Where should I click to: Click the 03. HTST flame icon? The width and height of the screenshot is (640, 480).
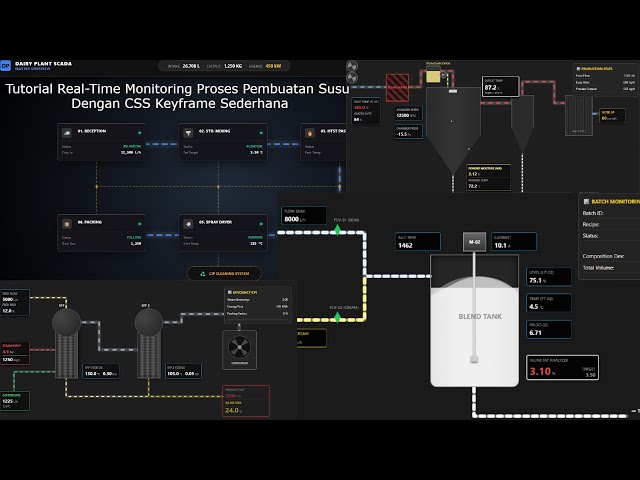(310, 133)
